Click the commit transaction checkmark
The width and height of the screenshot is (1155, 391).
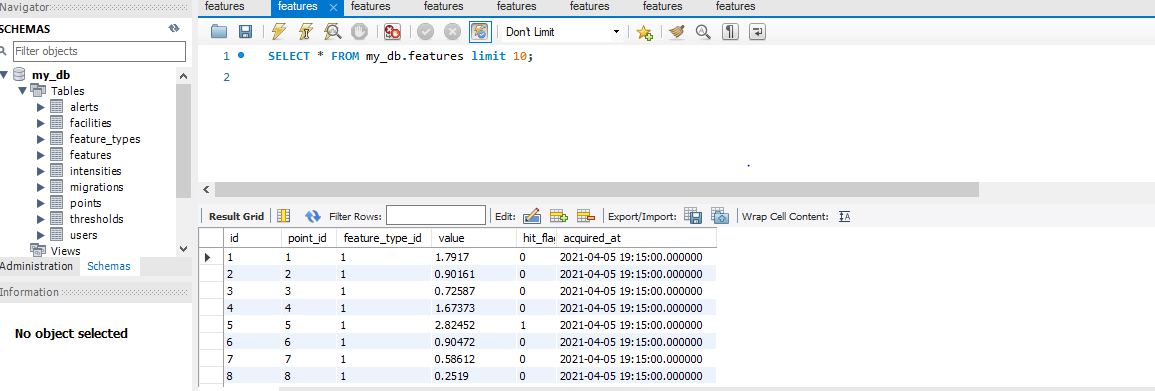point(426,32)
